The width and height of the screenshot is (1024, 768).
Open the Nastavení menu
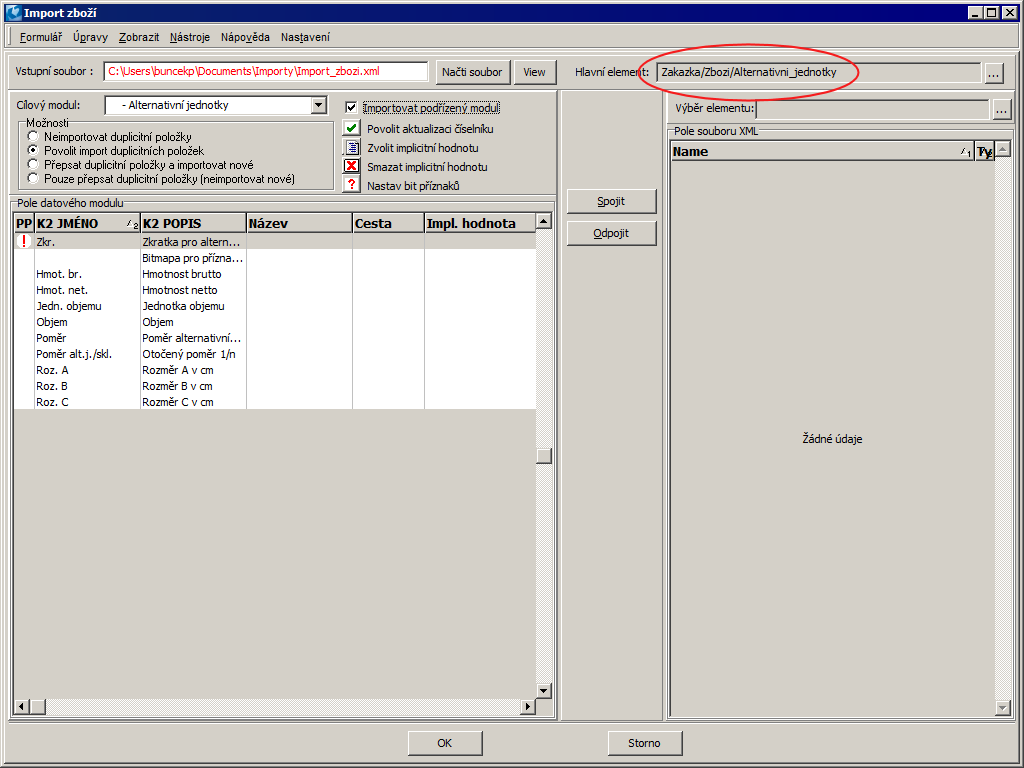pos(305,37)
